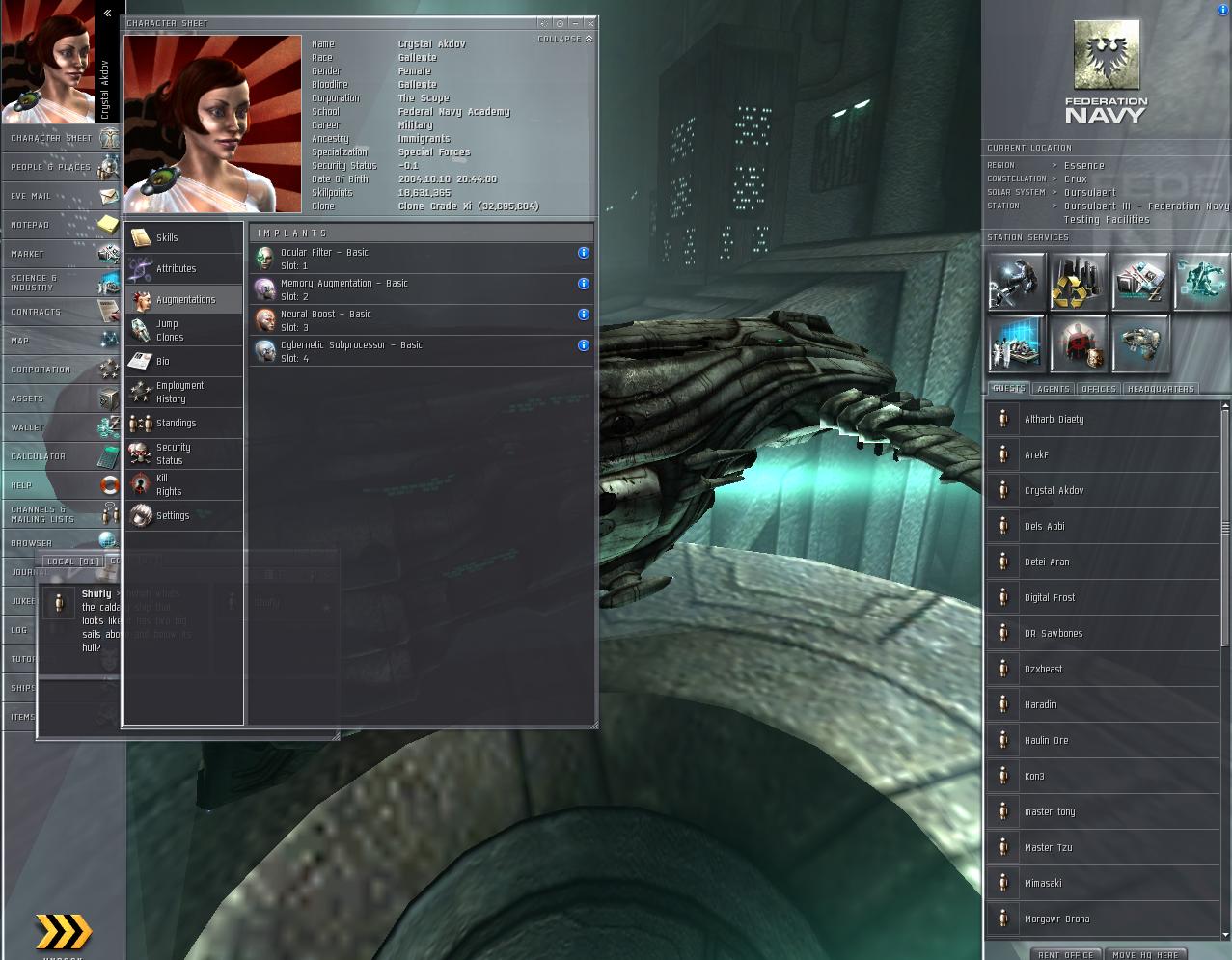Open the Medical lab station service
Viewport: 1232px width, 960px height.
(1017, 343)
